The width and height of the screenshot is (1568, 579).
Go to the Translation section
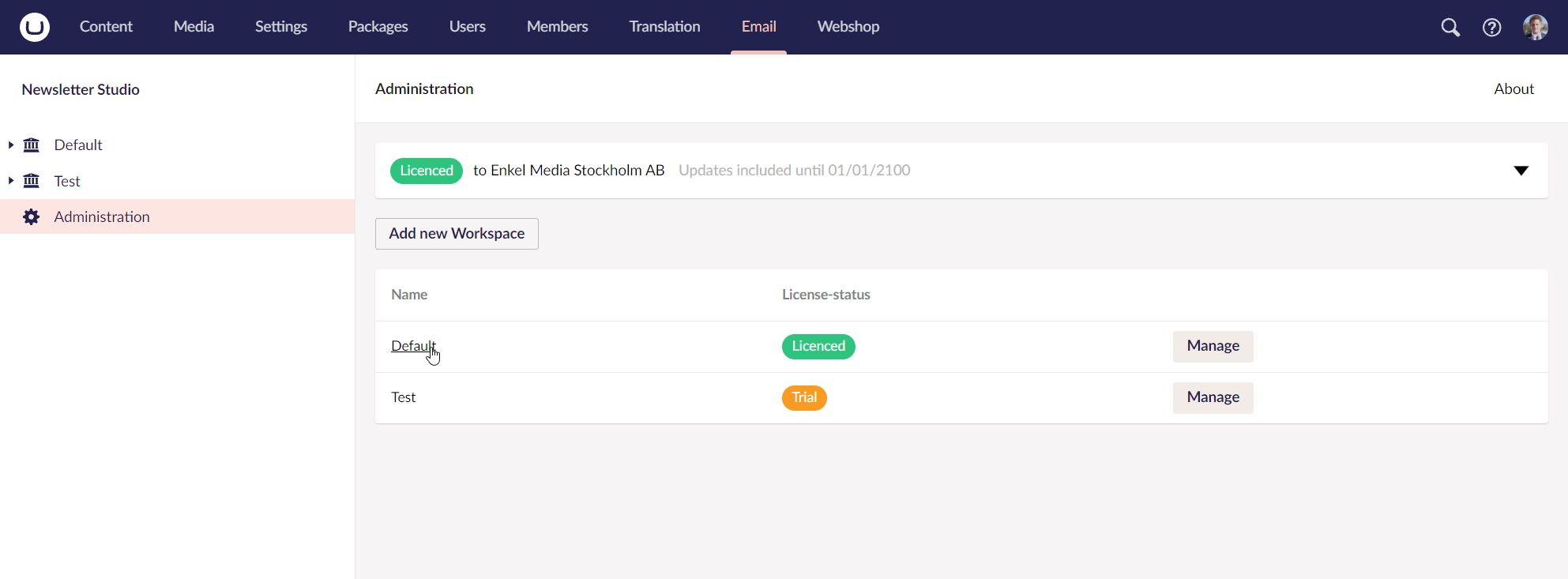664,27
